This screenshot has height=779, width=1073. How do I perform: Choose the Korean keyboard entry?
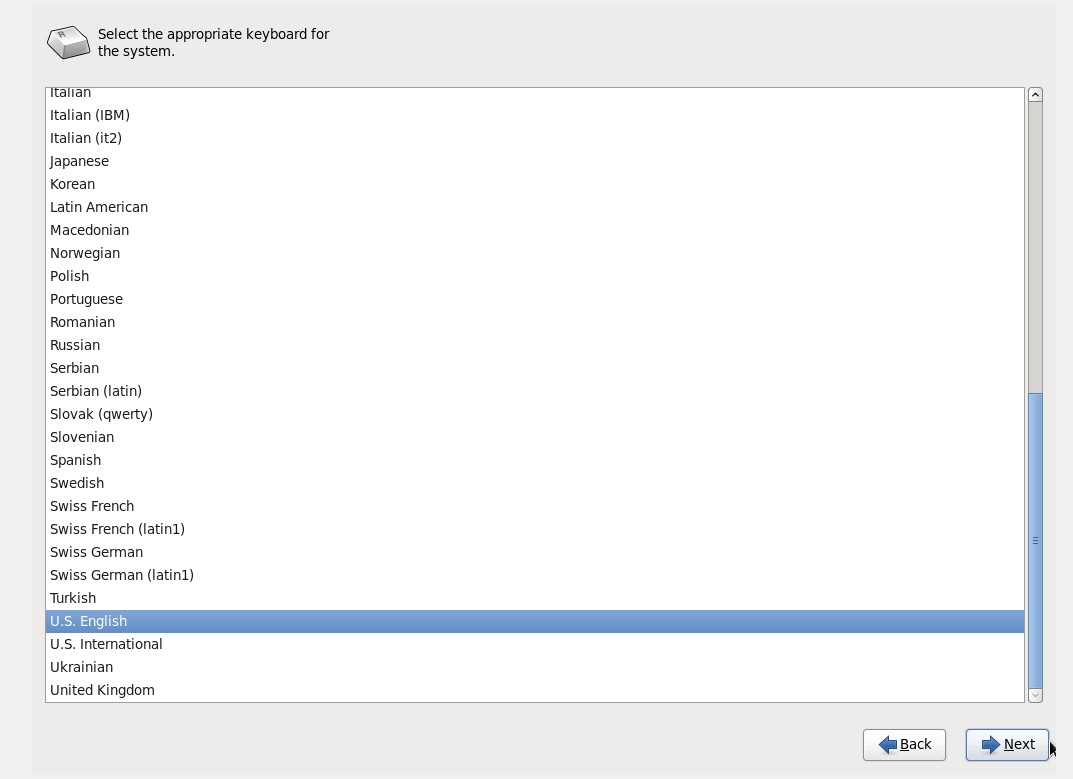point(534,184)
